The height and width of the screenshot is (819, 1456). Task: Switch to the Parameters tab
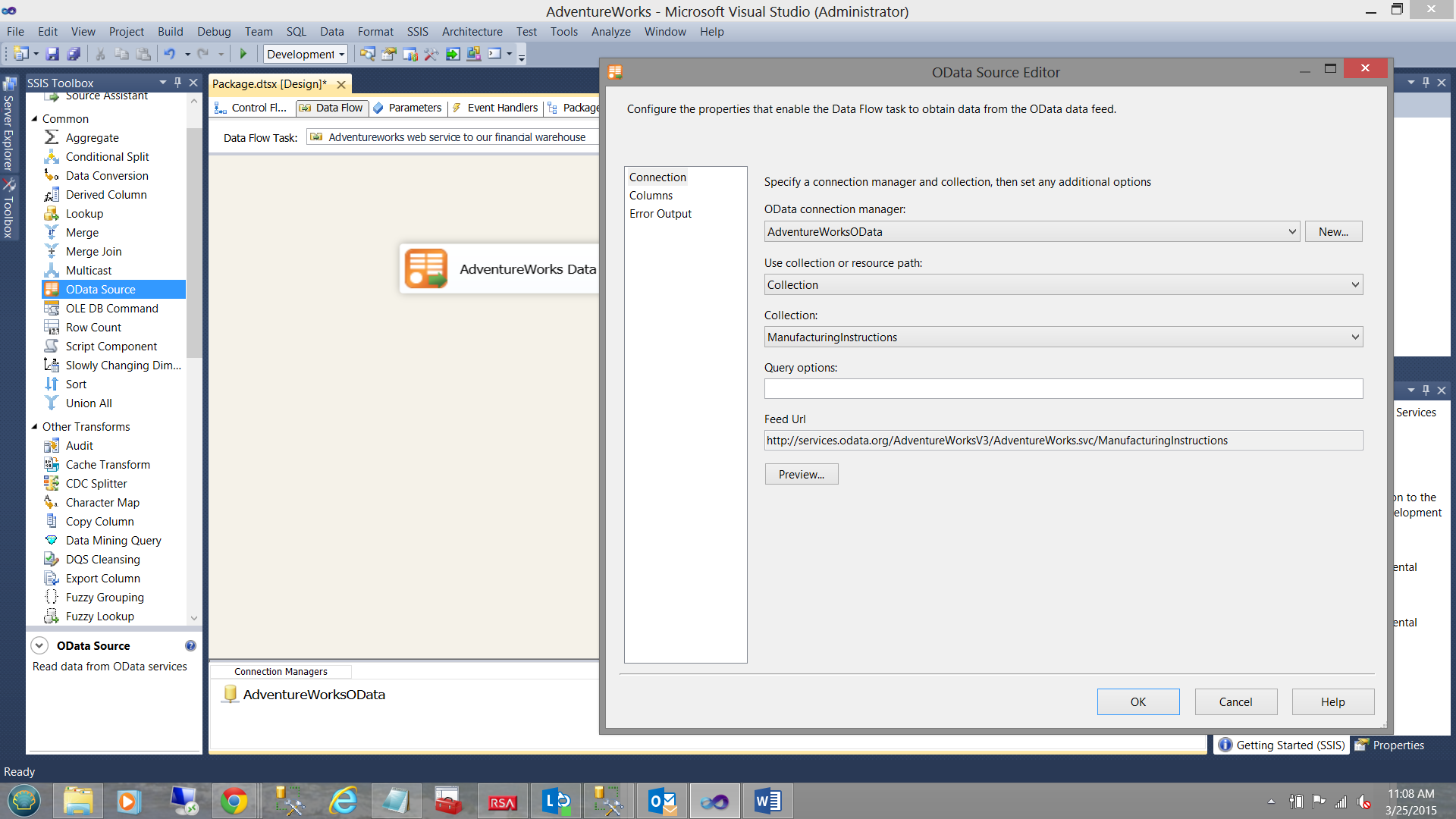(414, 108)
